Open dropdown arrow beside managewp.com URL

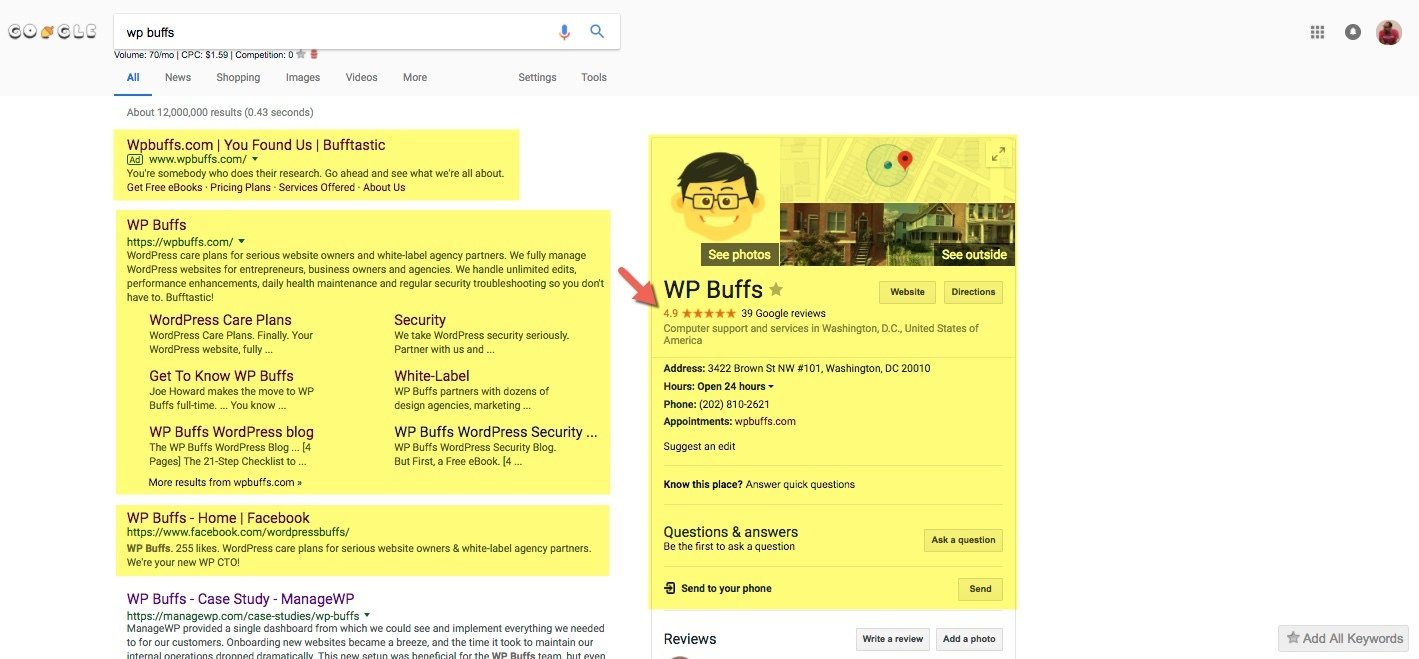pyautogui.click(x=367, y=615)
